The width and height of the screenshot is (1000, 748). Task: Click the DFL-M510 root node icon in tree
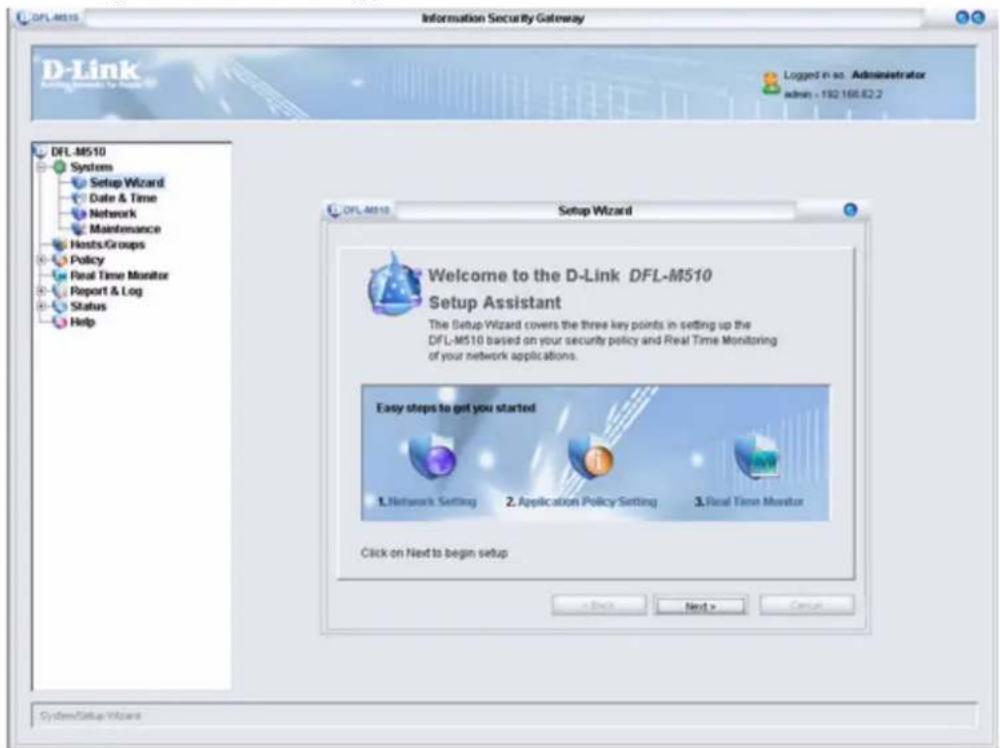tap(40, 152)
